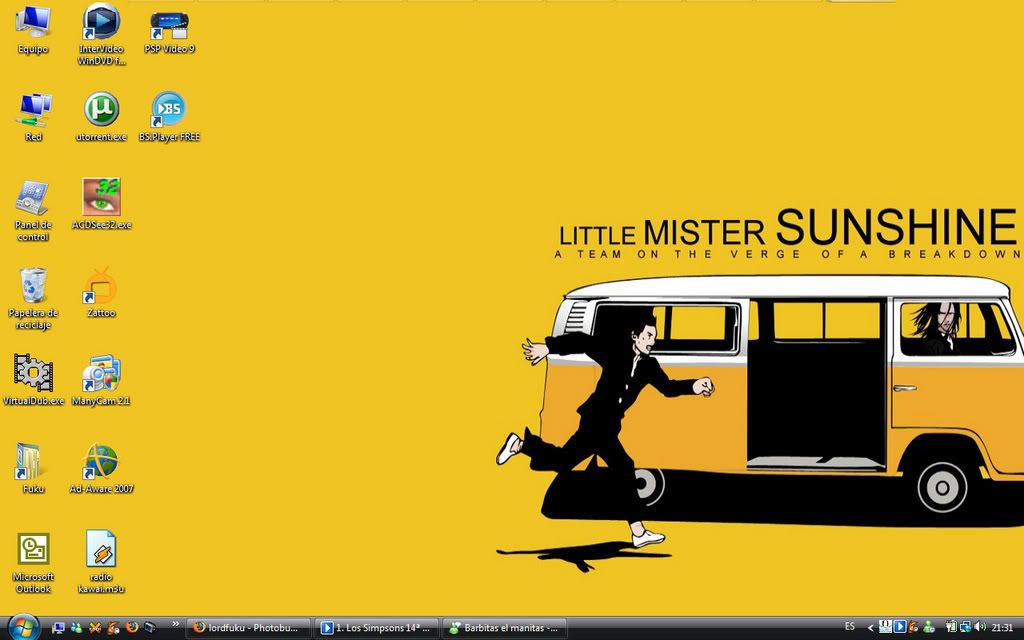Click the 21:31 system clock

tap(1002, 628)
